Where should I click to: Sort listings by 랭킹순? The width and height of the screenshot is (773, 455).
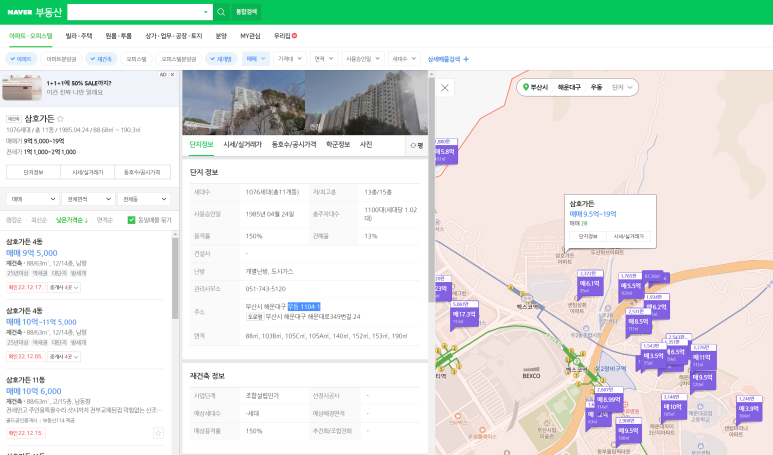pyautogui.click(x=14, y=220)
